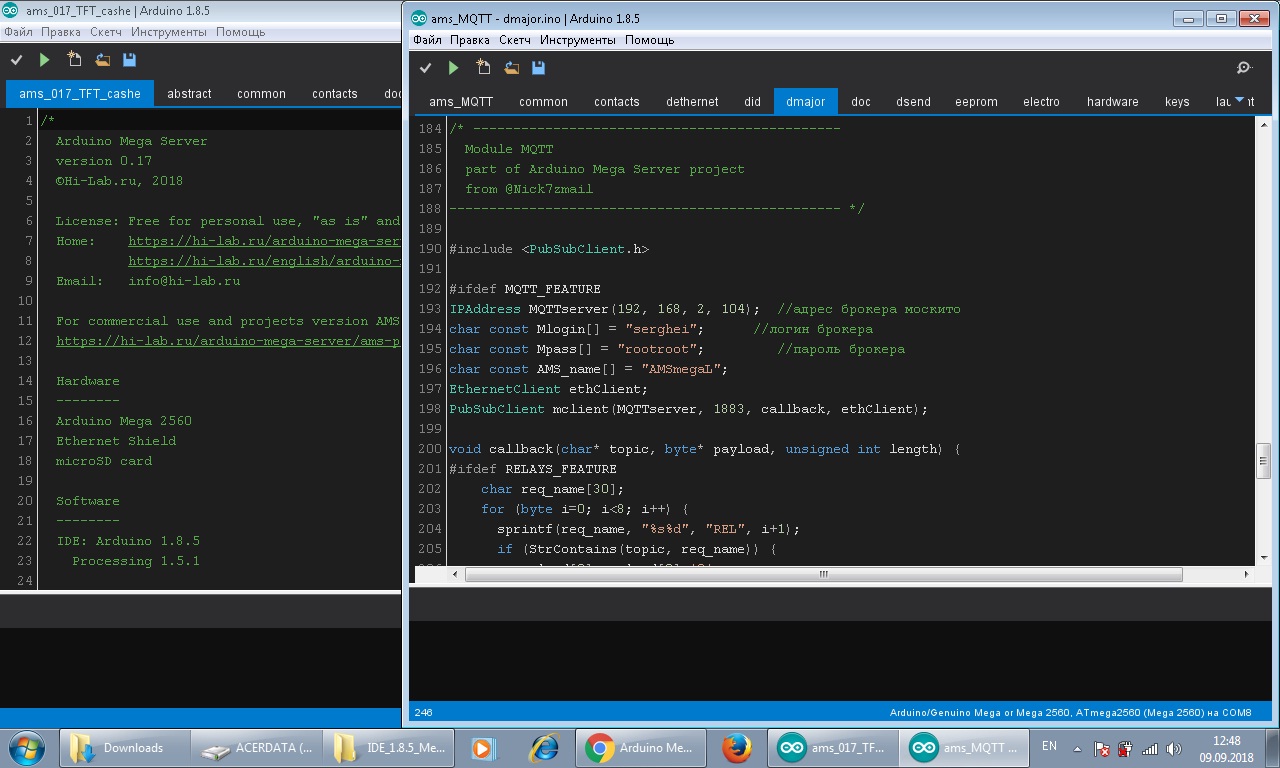Click Verify checkmark in ams_MQTT window
Image resolution: width=1280 pixels, height=768 pixels.
tap(426, 68)
